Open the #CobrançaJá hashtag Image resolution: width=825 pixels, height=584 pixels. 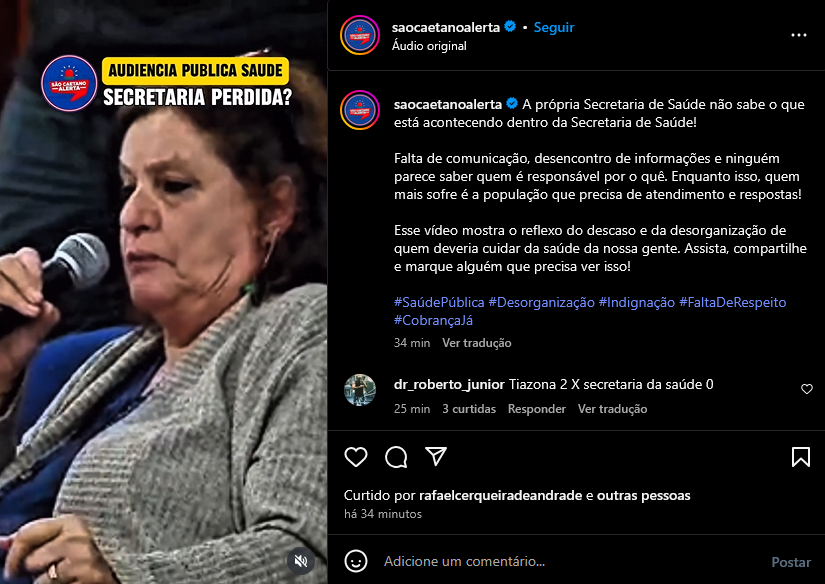click(434, 320)
